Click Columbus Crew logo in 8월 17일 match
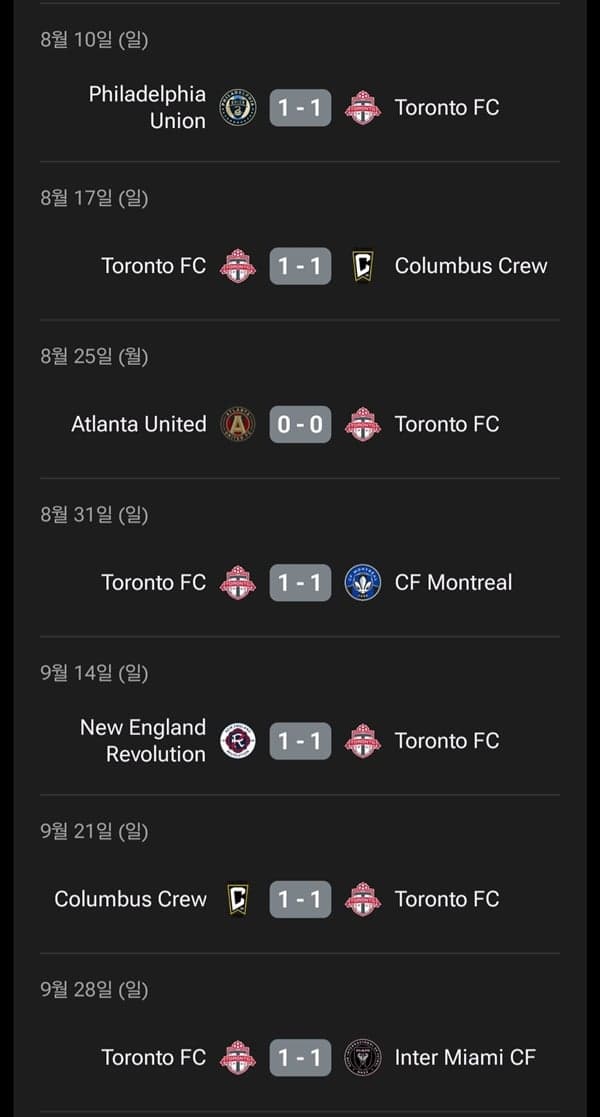Viewport: 600px width, 1117px height. (x=363, y=266)
